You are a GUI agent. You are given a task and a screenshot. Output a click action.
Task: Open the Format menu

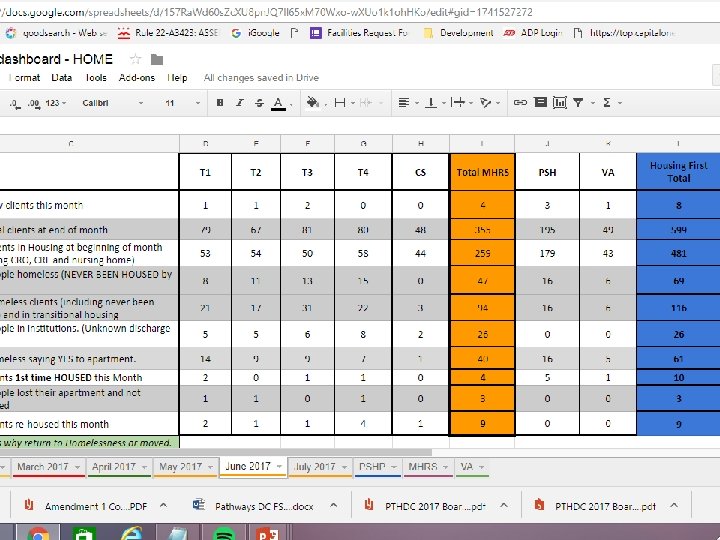[25, 78]
